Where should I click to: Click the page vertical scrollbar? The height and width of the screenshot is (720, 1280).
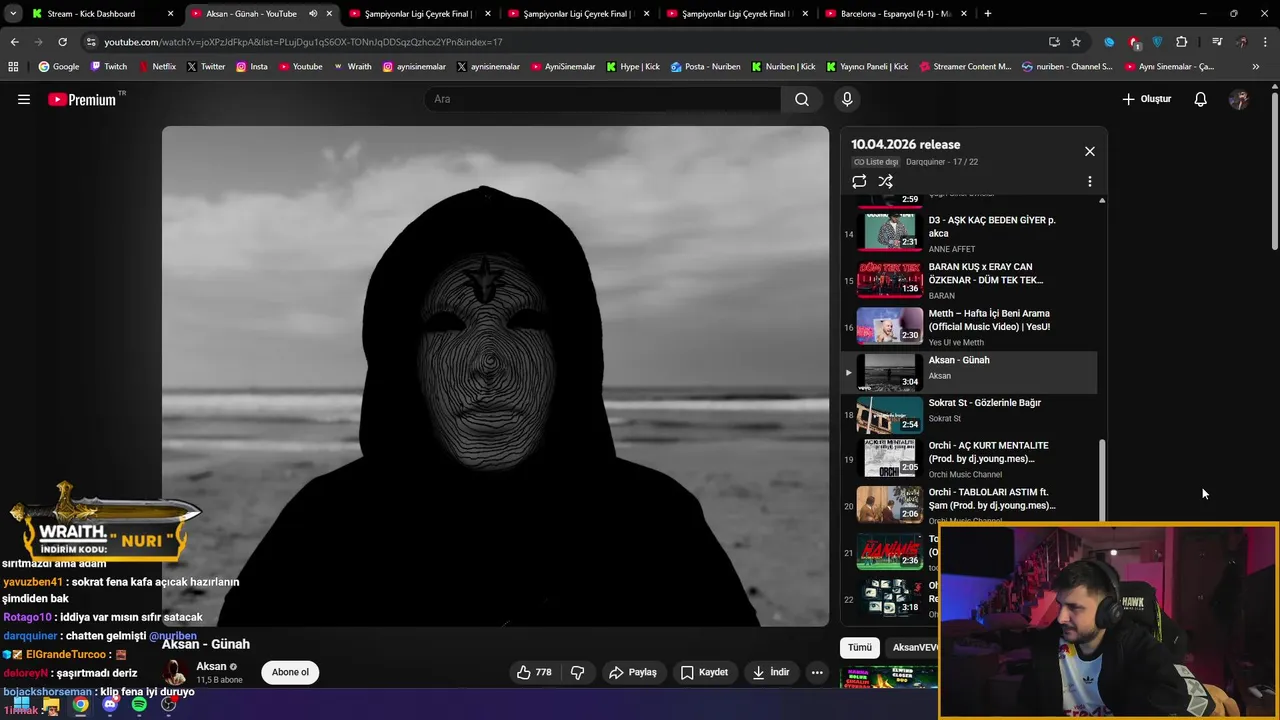point(1274,170)
